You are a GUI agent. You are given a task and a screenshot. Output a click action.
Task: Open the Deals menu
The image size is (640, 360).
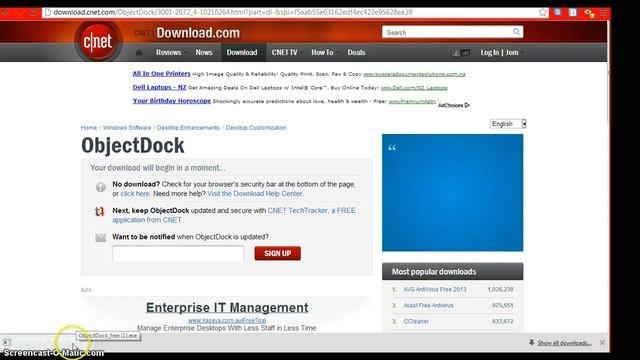click(356, 53)
